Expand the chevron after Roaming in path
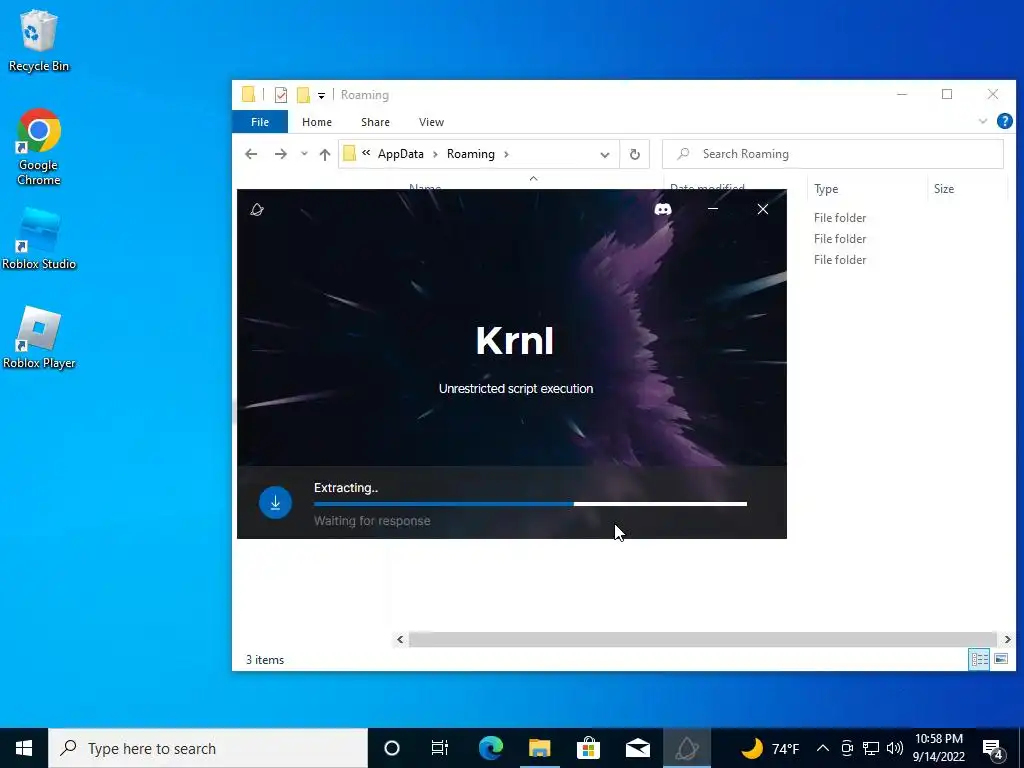 pos(506,154)
